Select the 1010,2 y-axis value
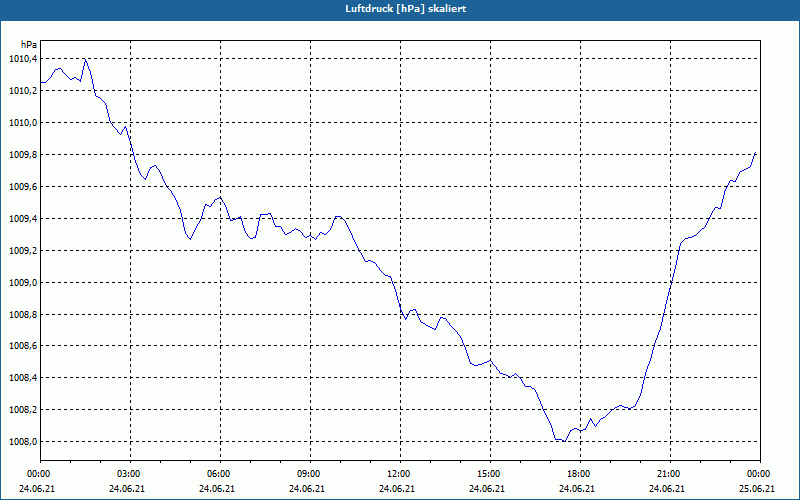The height and width of the screenshot is (500, 800). pyautogui.click(x=23, y=91)
